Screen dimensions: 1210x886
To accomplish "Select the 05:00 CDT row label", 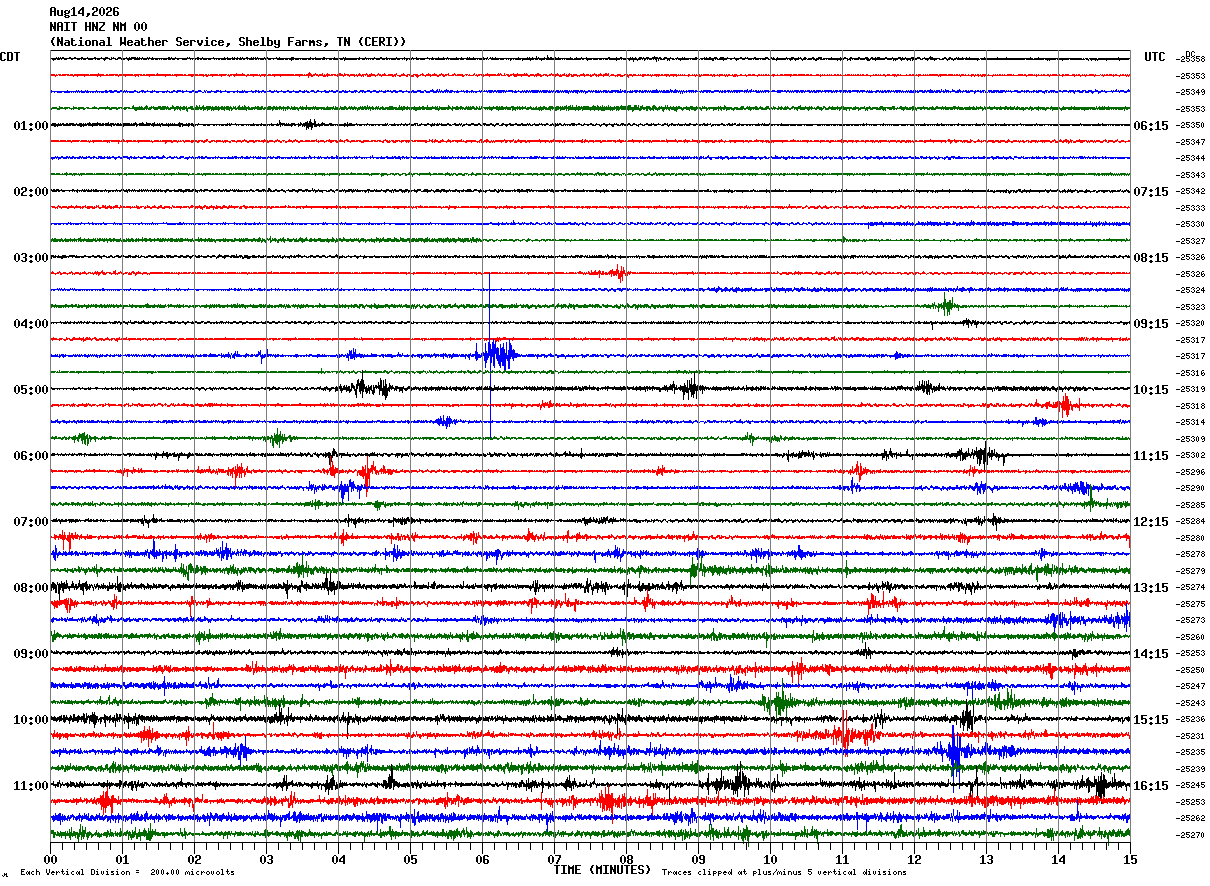I will 31,390.
